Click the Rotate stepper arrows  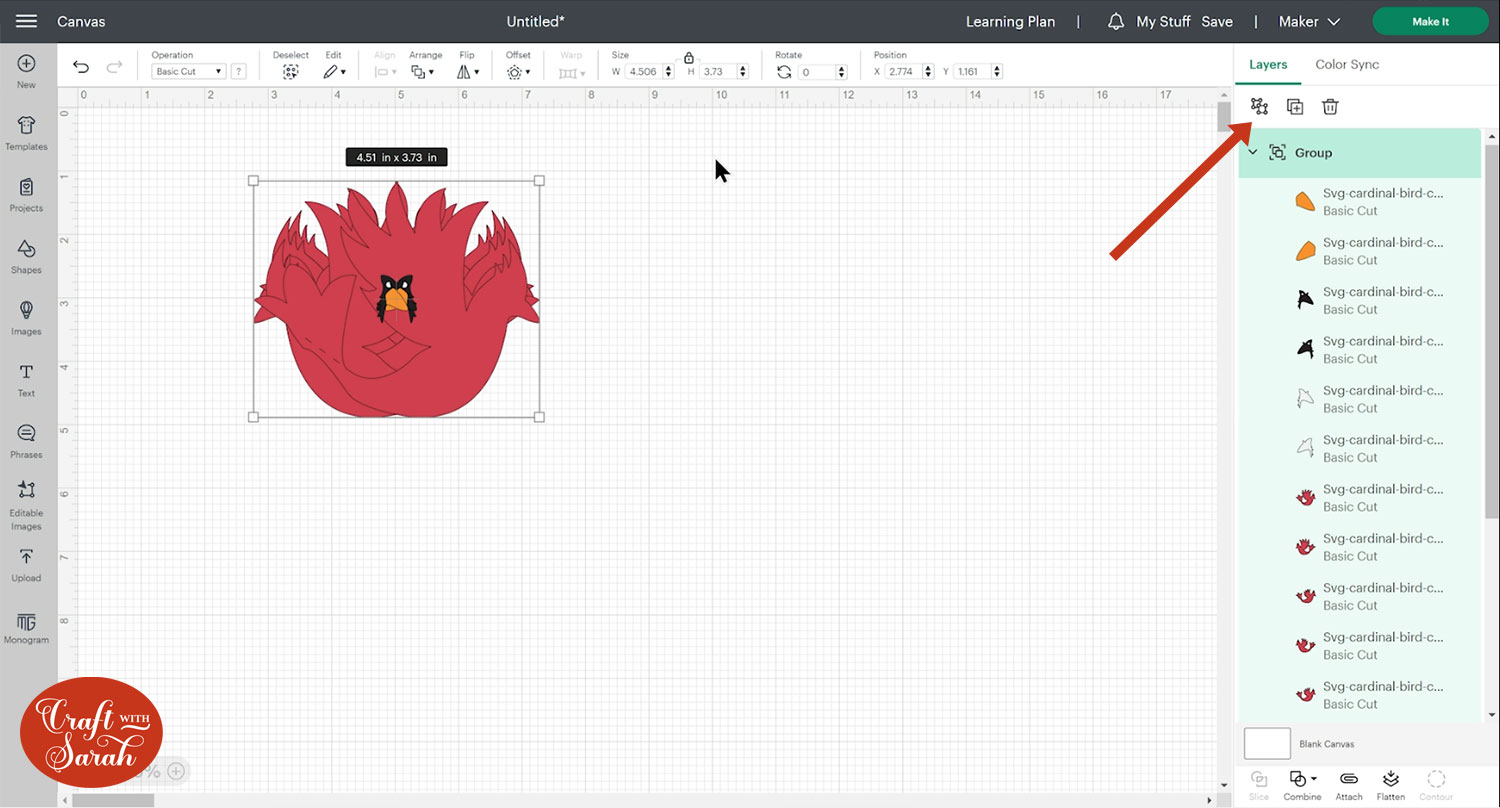(842, 72)
